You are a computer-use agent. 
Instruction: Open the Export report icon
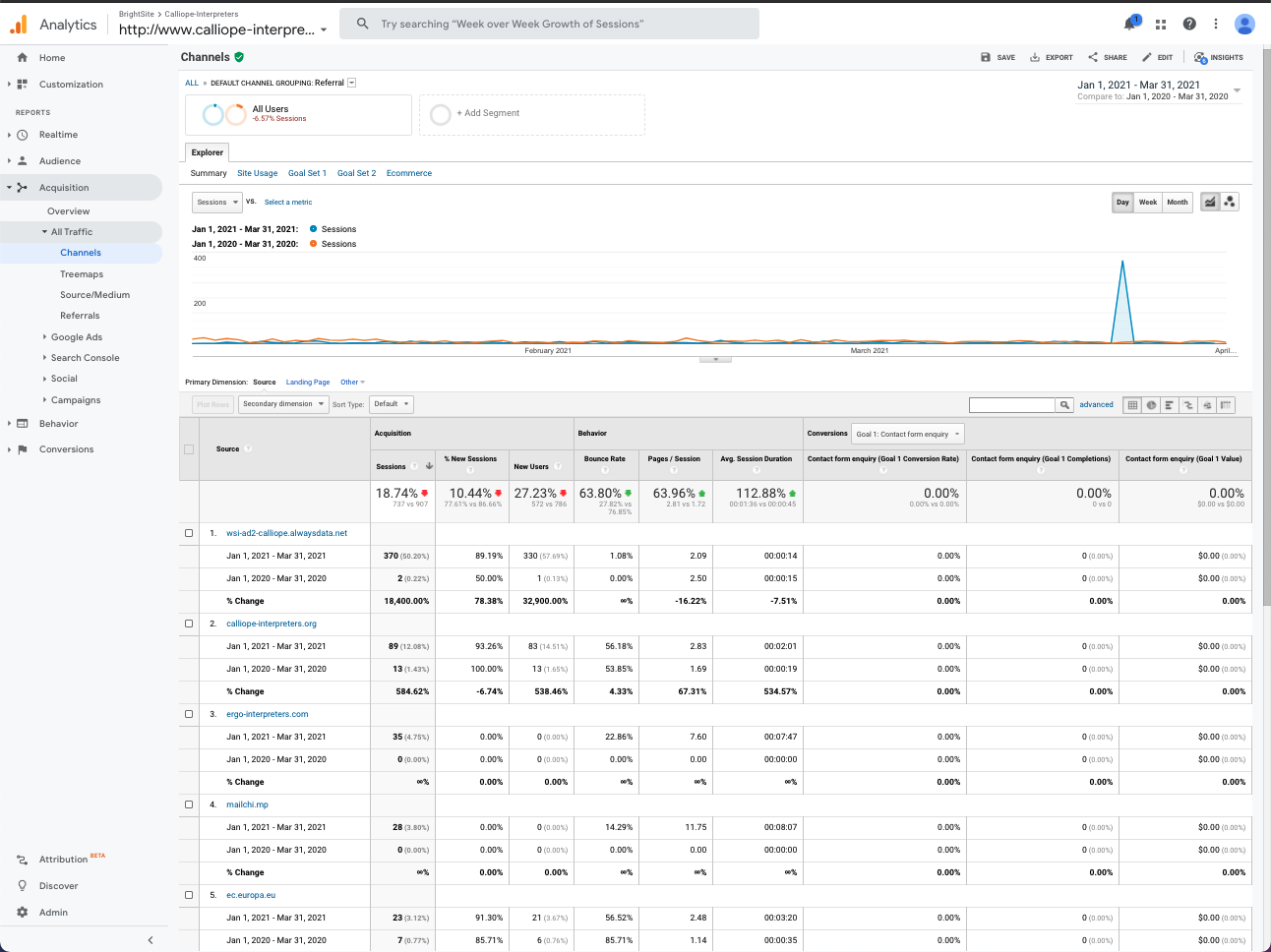click(x=1051, y=57)
